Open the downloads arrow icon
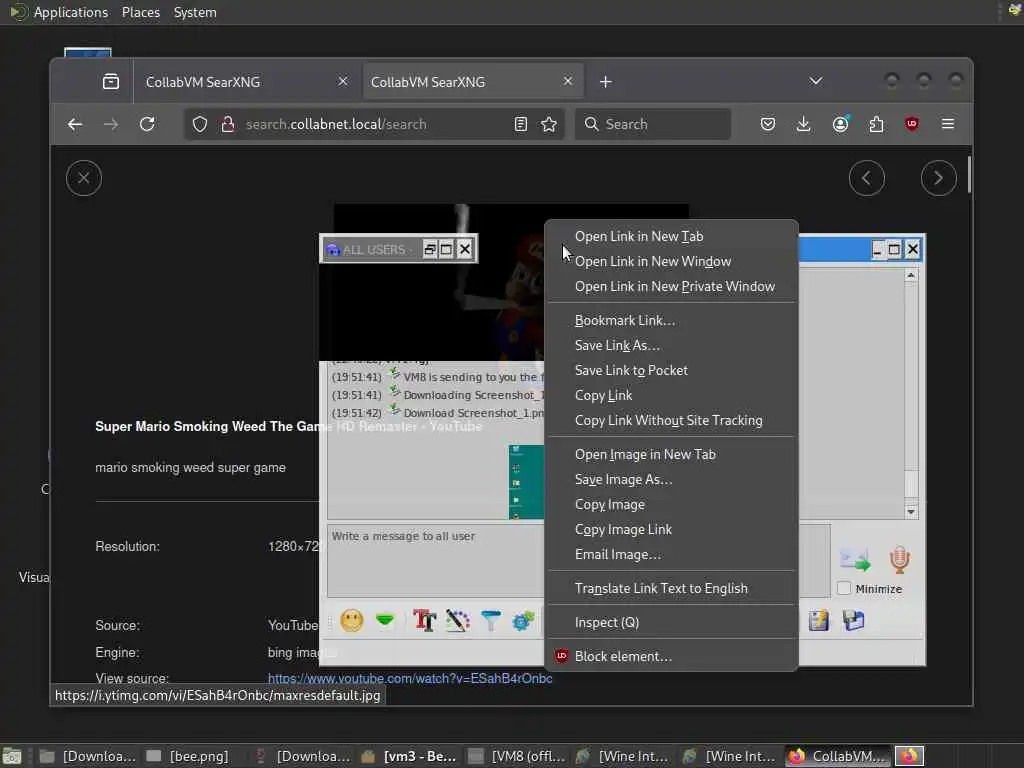Screen dimensions: 1024x768 click(804, 124)
